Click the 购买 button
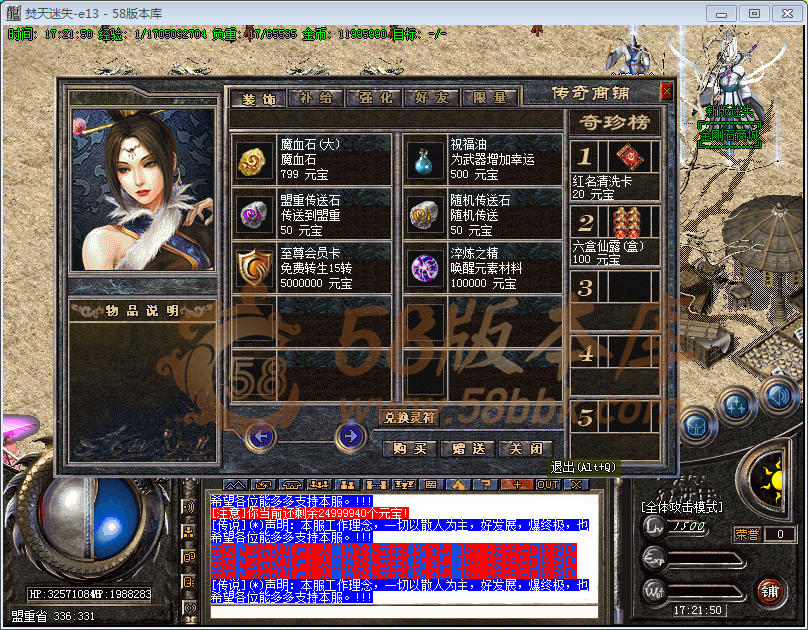The image size is (808, 630). (x=410, y=449)
